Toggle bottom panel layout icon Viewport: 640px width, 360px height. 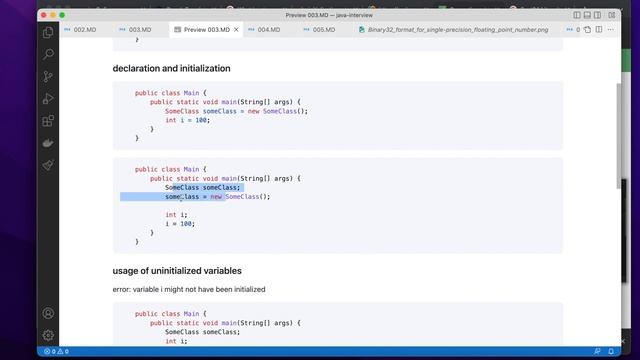[587, 15]
